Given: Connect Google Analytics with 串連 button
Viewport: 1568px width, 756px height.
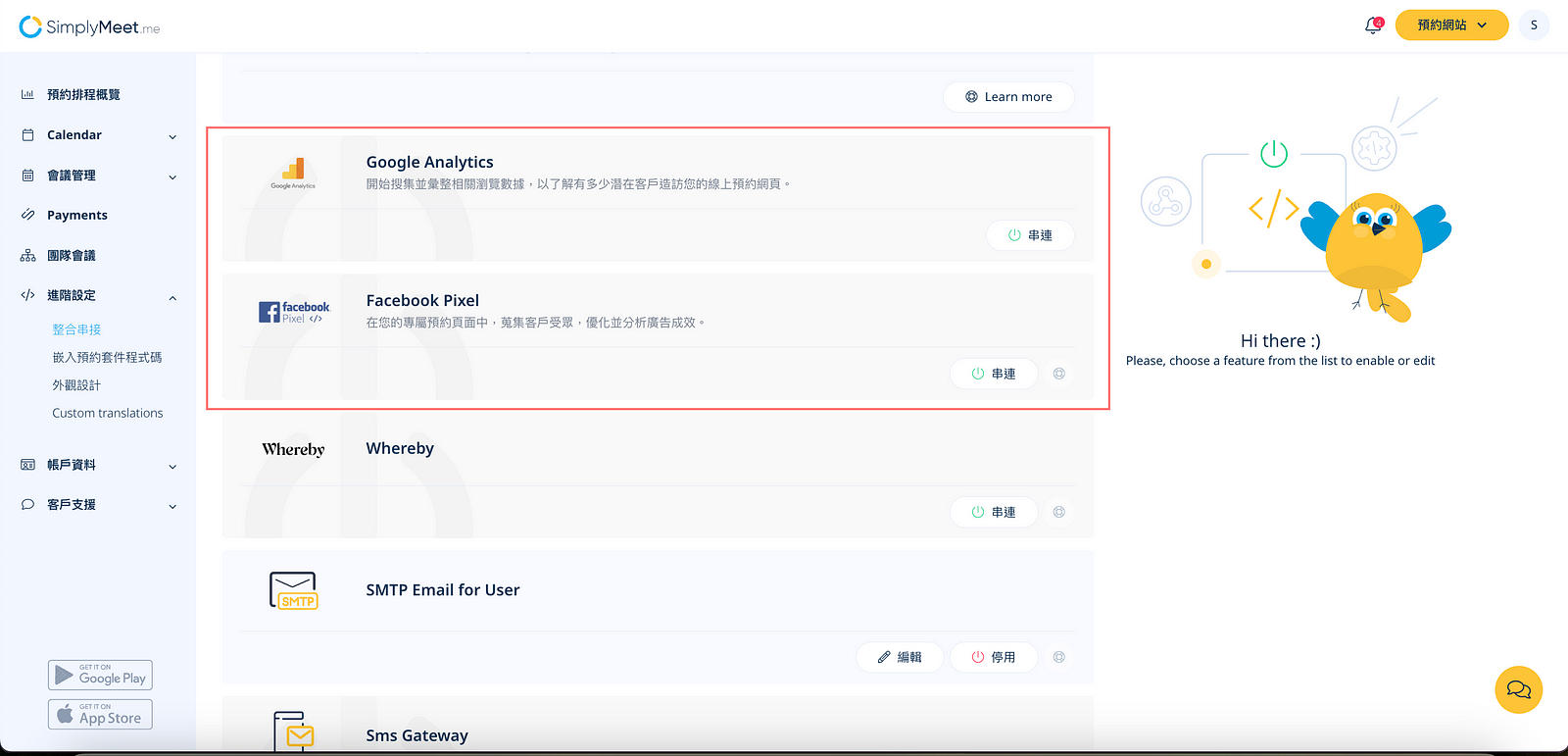Looking at the screenshot, I should (x=1030, y=235).
